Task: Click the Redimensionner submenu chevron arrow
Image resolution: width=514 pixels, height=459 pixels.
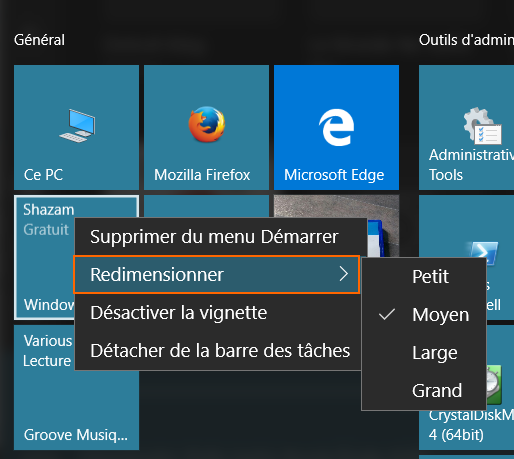Action: 343,274
